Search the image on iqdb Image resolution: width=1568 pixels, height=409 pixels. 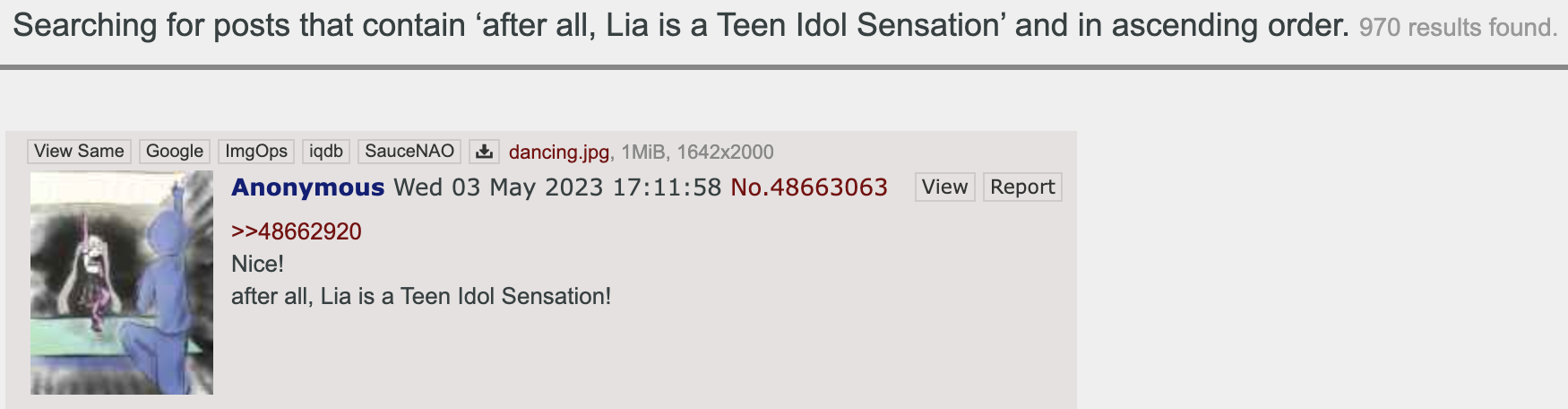[326, 152]
